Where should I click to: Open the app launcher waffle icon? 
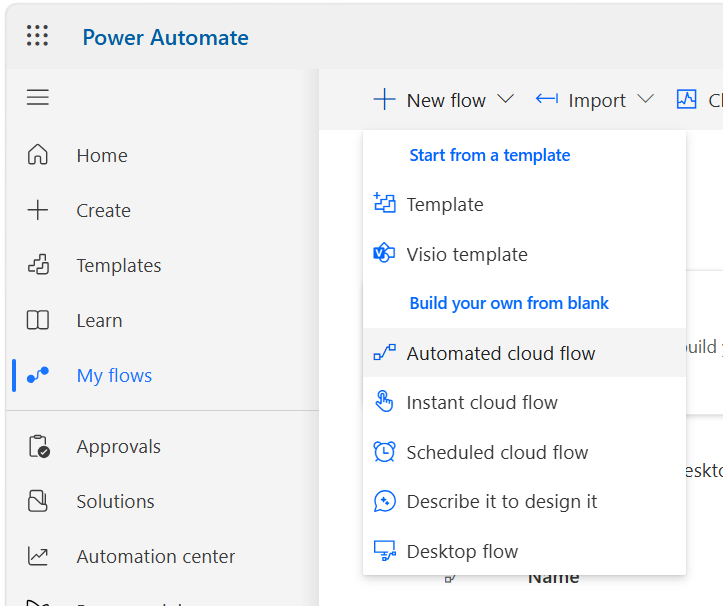click(x=37, y=36)
